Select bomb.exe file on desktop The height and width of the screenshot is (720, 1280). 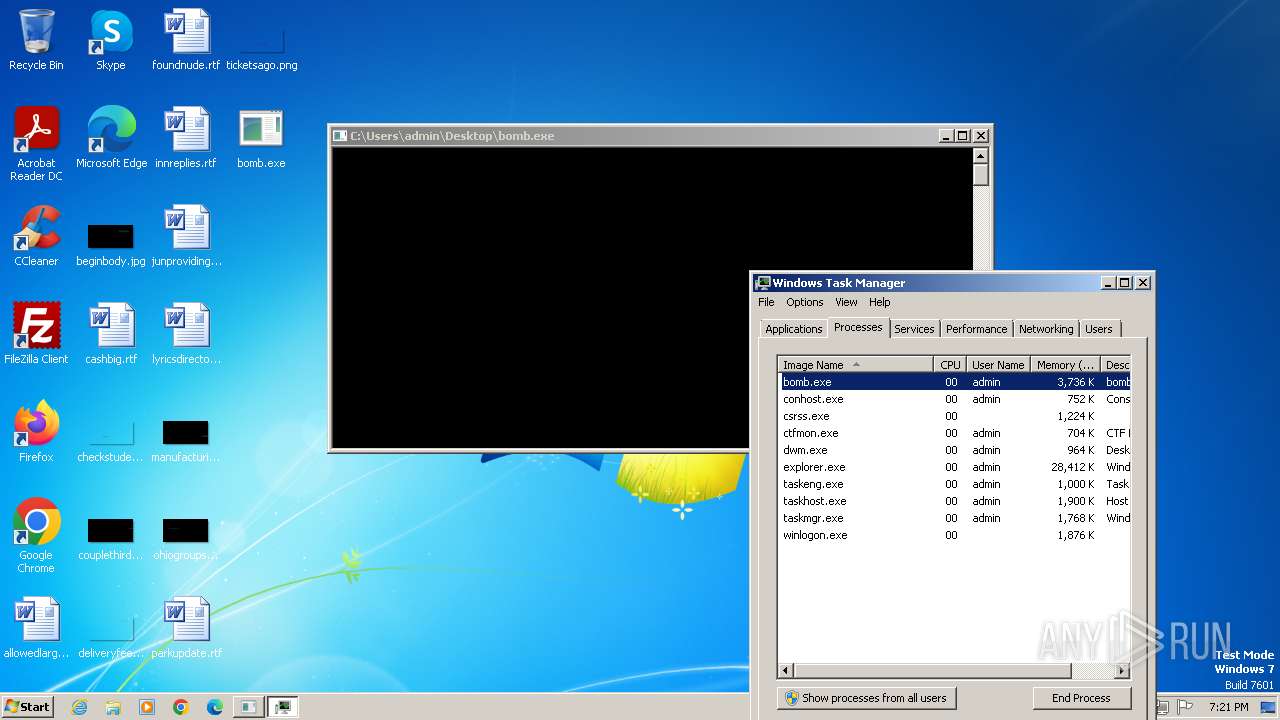coord(261,138)
